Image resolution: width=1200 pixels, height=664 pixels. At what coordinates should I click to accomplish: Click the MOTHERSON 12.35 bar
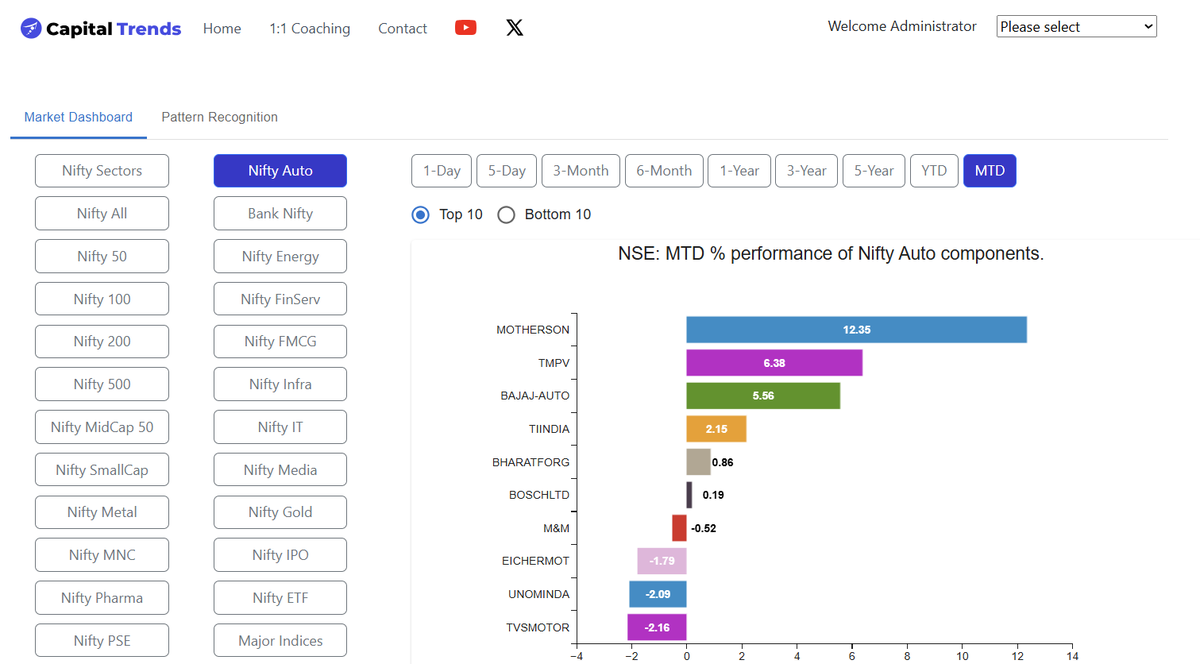857,329
